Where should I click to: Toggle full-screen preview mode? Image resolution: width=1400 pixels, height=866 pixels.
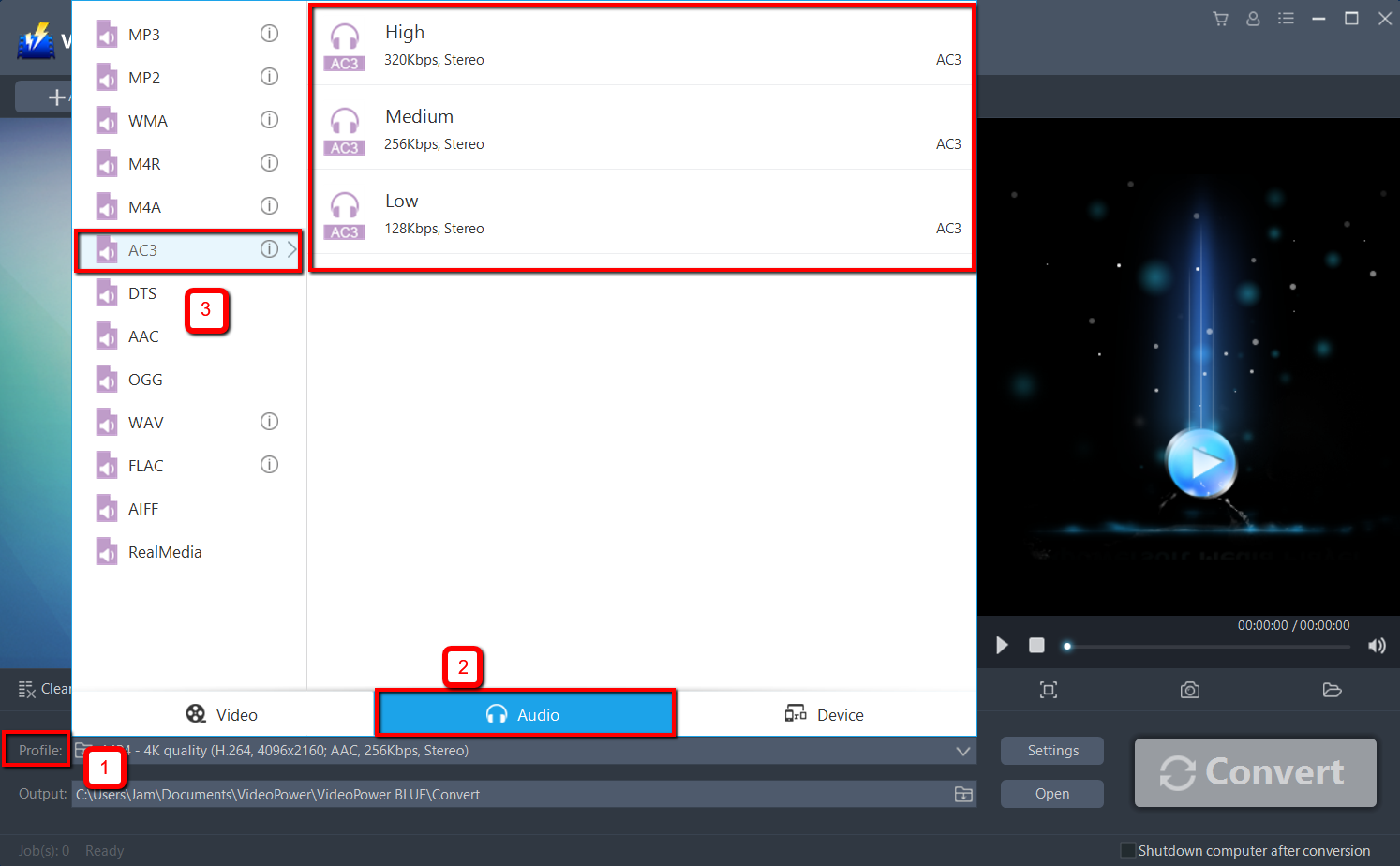(1048, 690)
